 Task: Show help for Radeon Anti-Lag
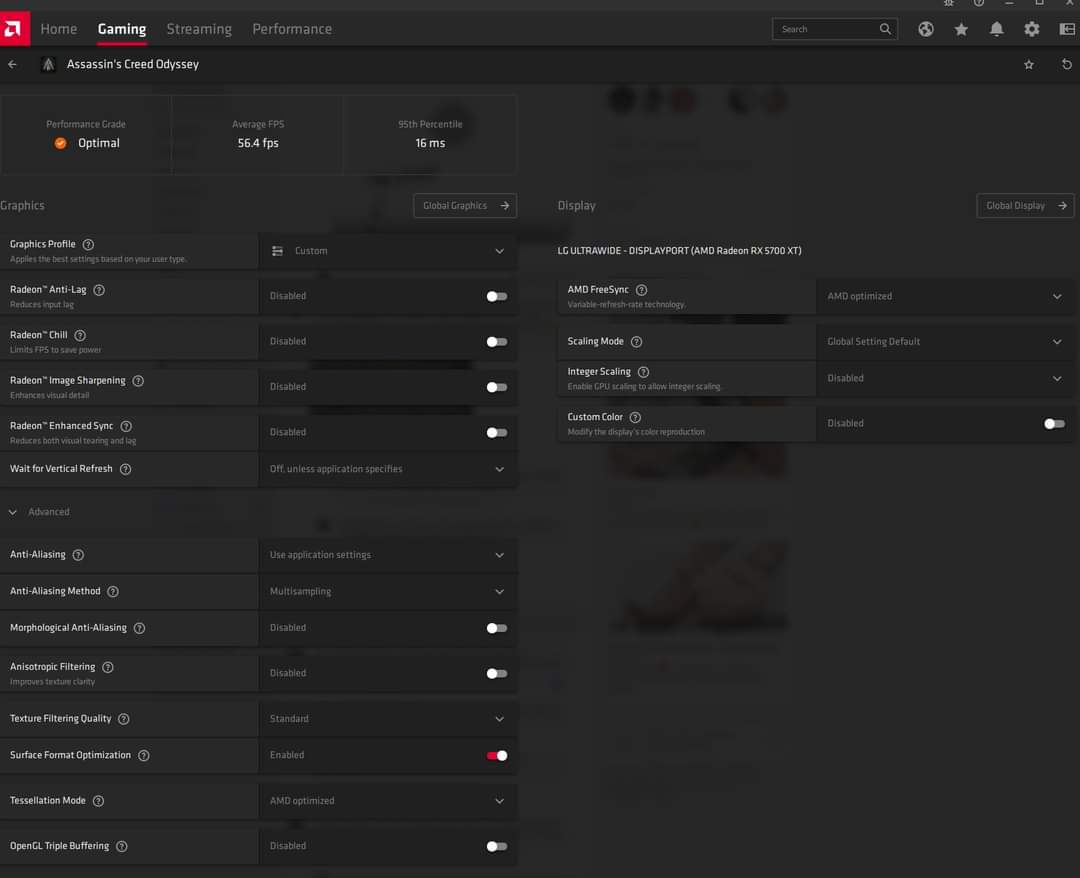pos(99,290)
